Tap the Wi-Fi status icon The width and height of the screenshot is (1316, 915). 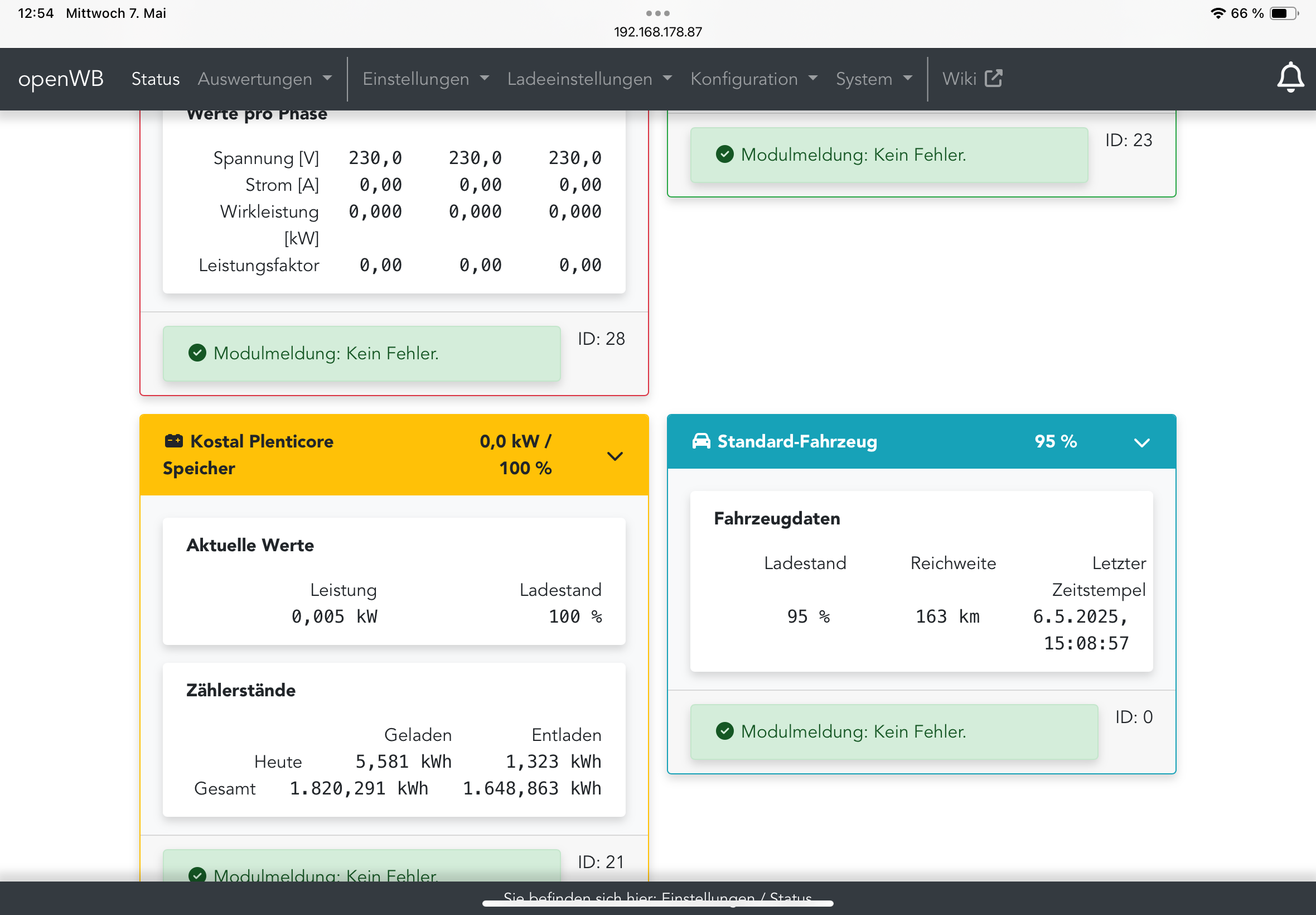[x=1217, y=13]
